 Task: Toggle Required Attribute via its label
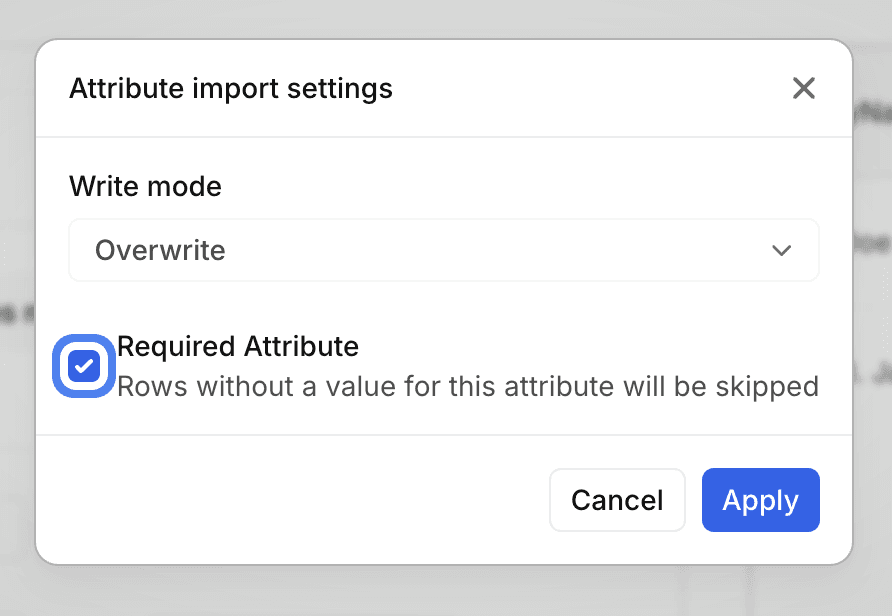[238, 347]
